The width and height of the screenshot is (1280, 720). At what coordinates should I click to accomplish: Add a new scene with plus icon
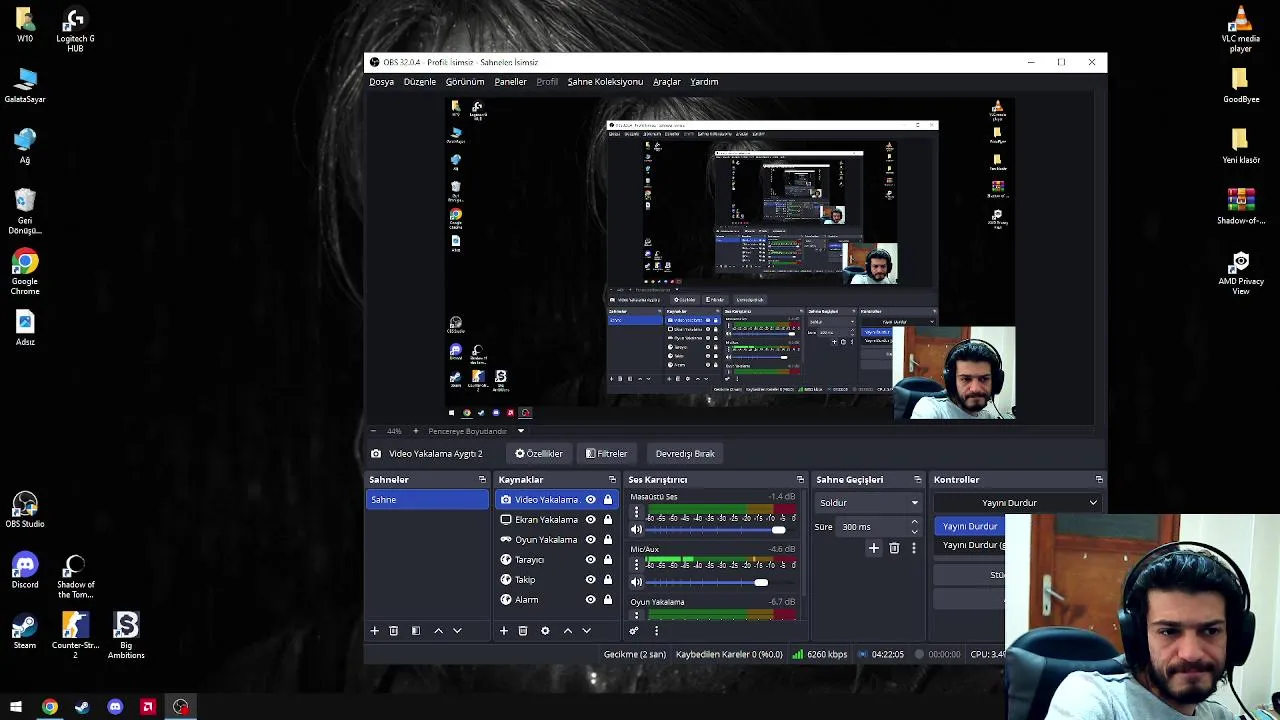click(375, 631)
